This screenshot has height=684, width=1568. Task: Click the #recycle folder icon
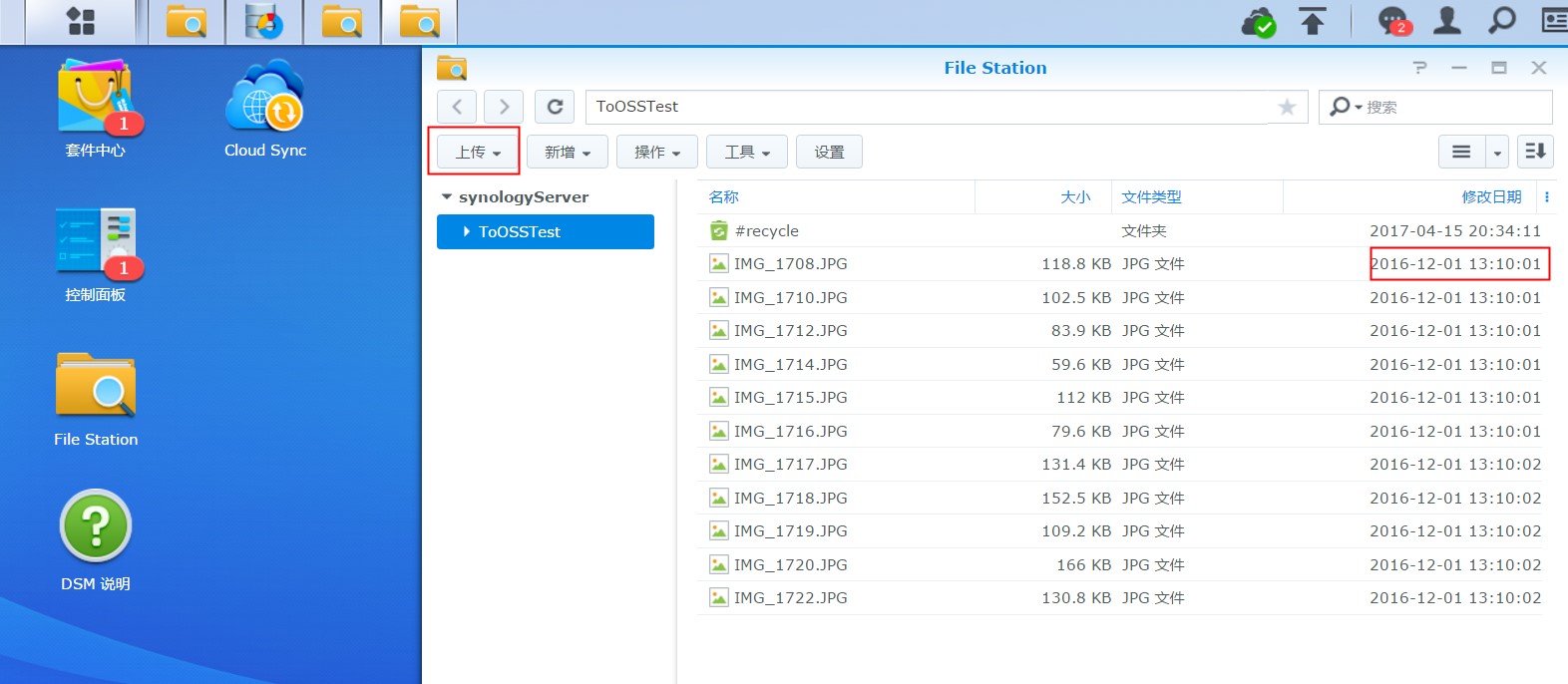[x=718, y=231]
